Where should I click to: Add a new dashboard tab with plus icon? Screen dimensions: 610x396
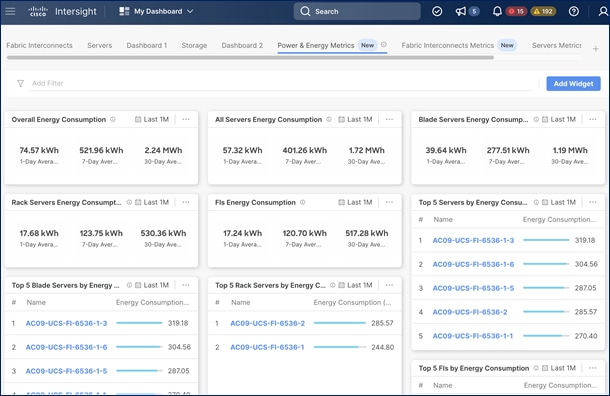(595, 49)
